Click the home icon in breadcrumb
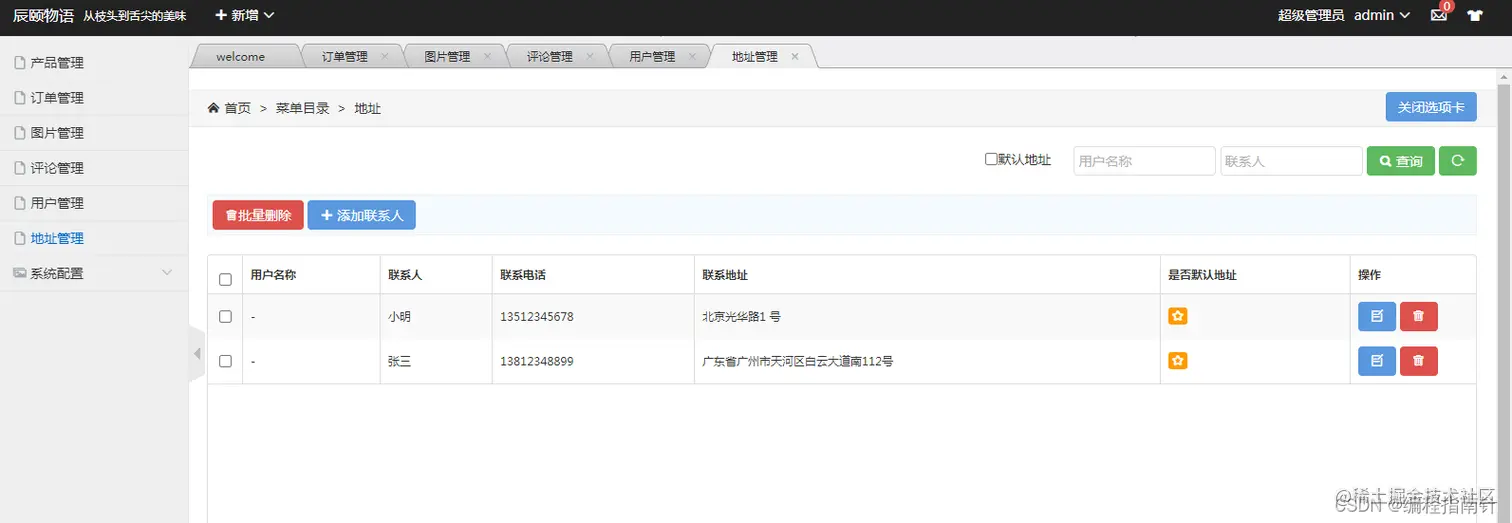 click(213, 108)
